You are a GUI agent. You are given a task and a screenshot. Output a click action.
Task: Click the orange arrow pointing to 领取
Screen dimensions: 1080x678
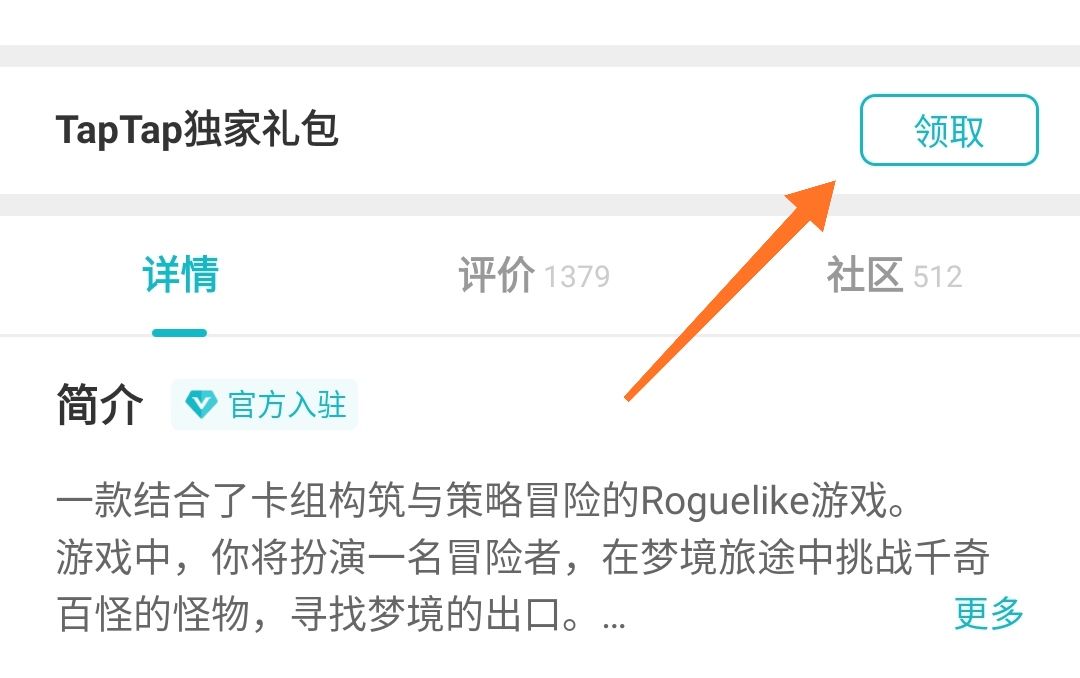pos(730,290)
